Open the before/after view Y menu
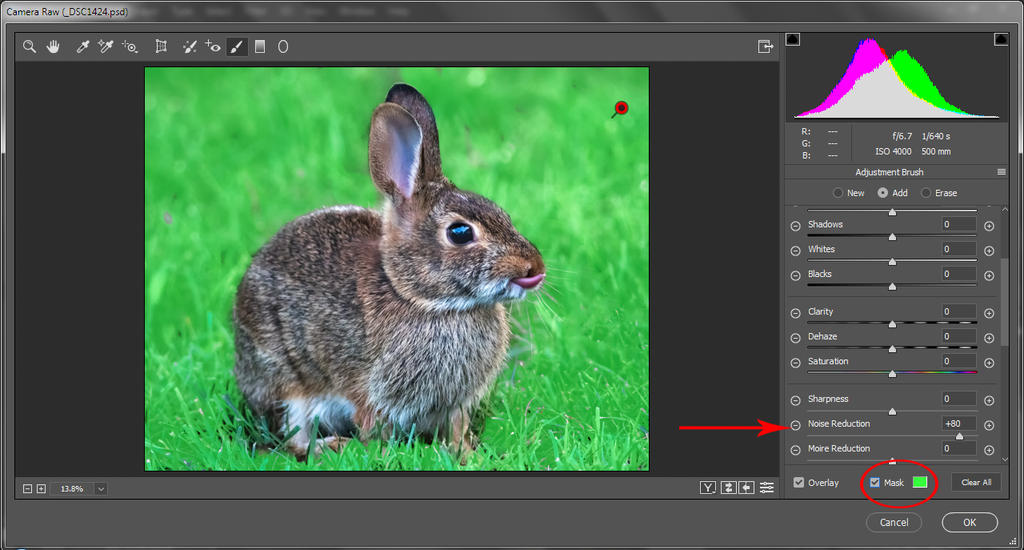 708,488
